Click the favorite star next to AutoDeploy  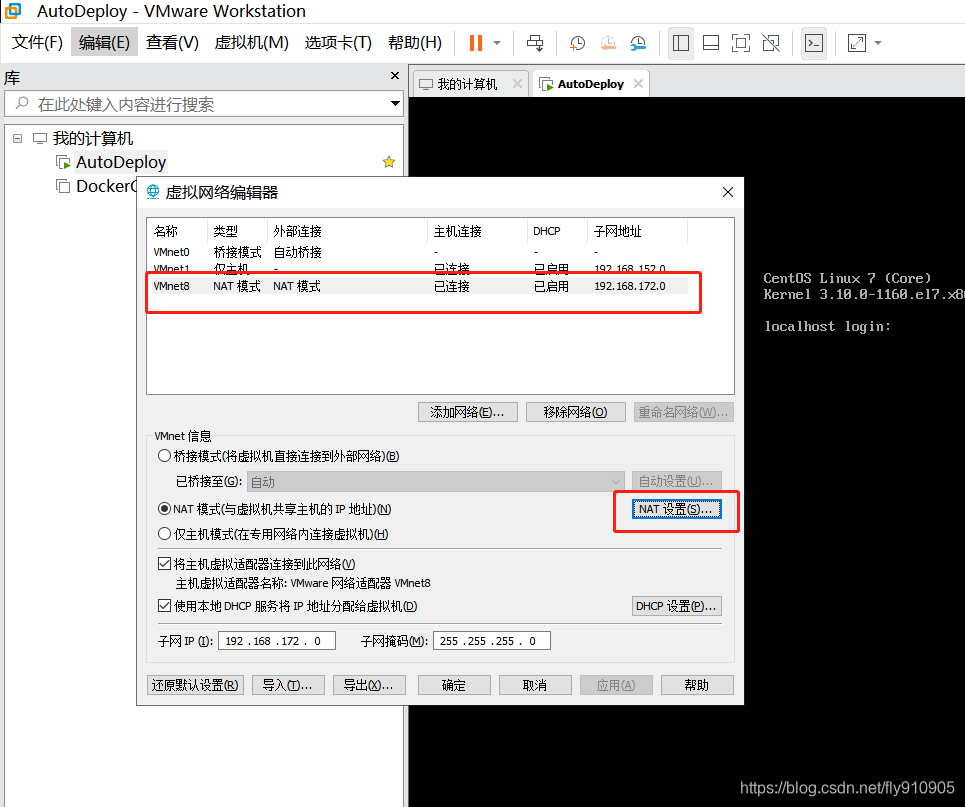click(x=388, y=162)
